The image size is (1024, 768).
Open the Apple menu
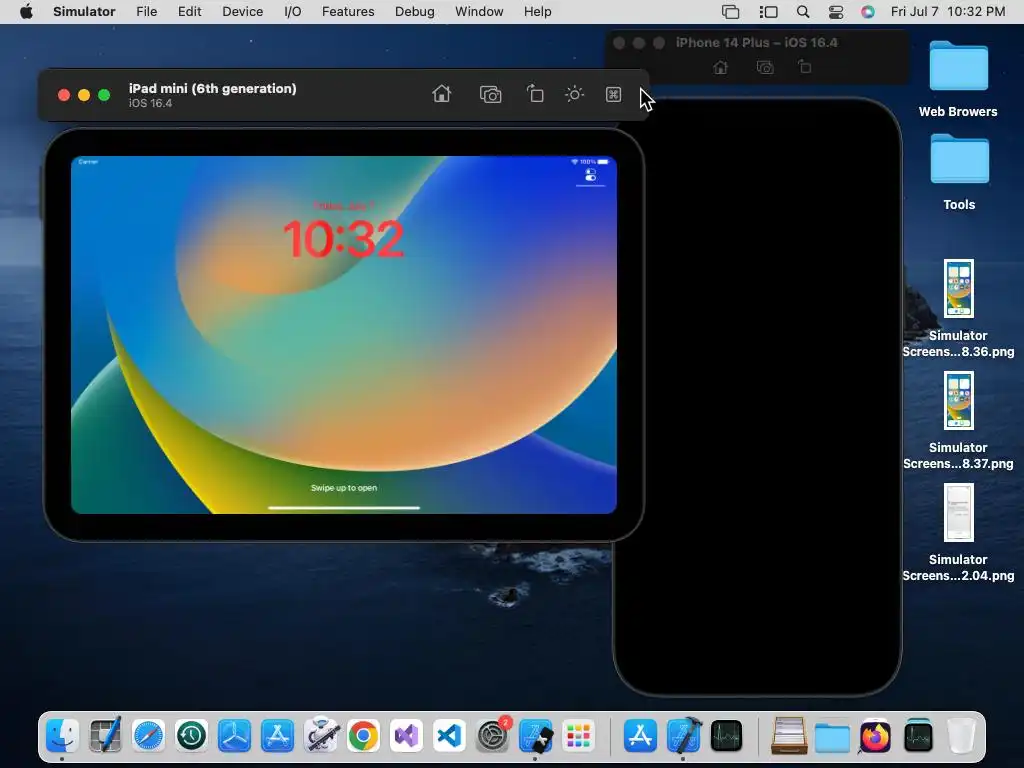pos(26,11)
